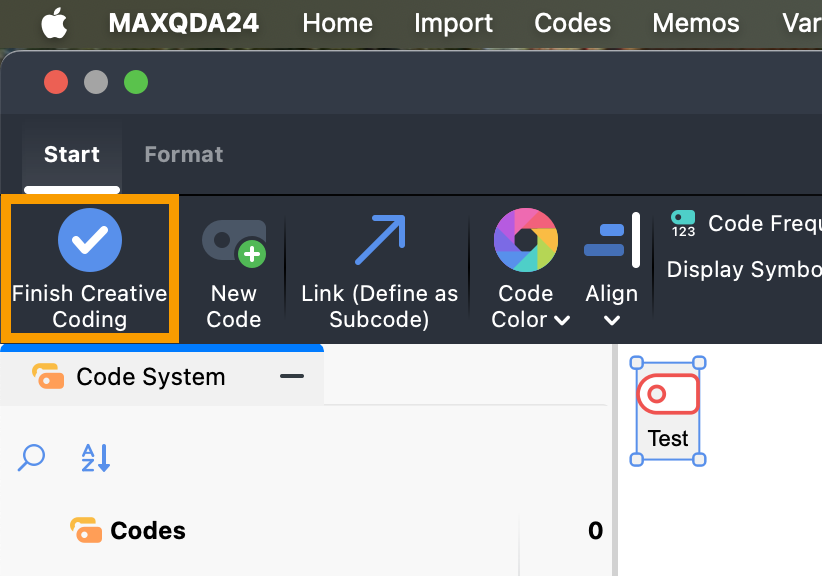Image resolution: width=822 pixels, height=576 pixels.
Task: Collapse the Code System panel with minus
Action: point(292,377)
